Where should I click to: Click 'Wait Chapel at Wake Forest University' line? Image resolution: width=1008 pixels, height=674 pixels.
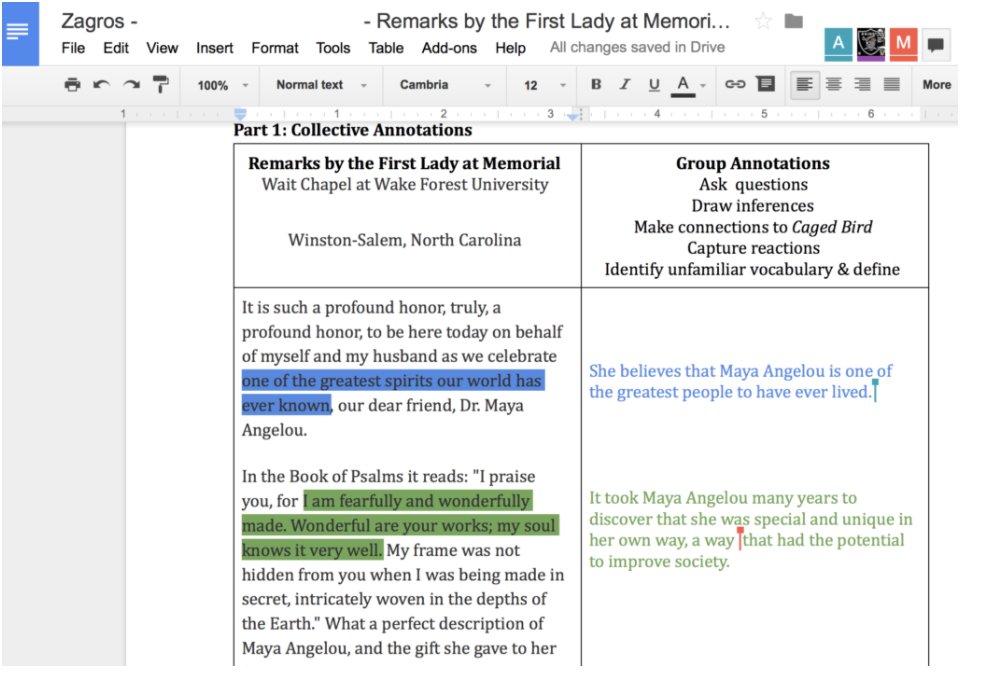(405, 185)
